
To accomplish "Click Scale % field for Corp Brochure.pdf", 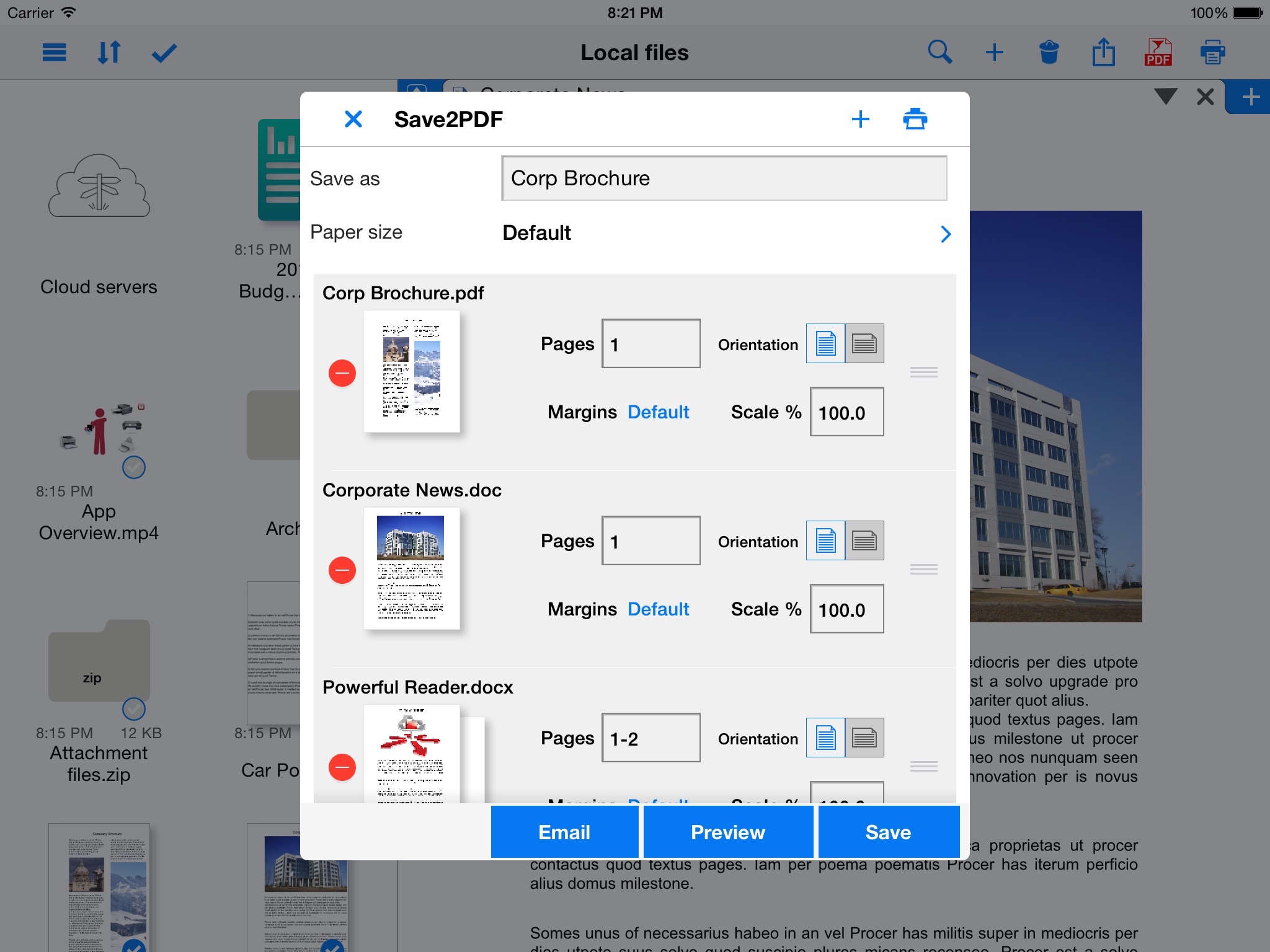I will (846, 412).
